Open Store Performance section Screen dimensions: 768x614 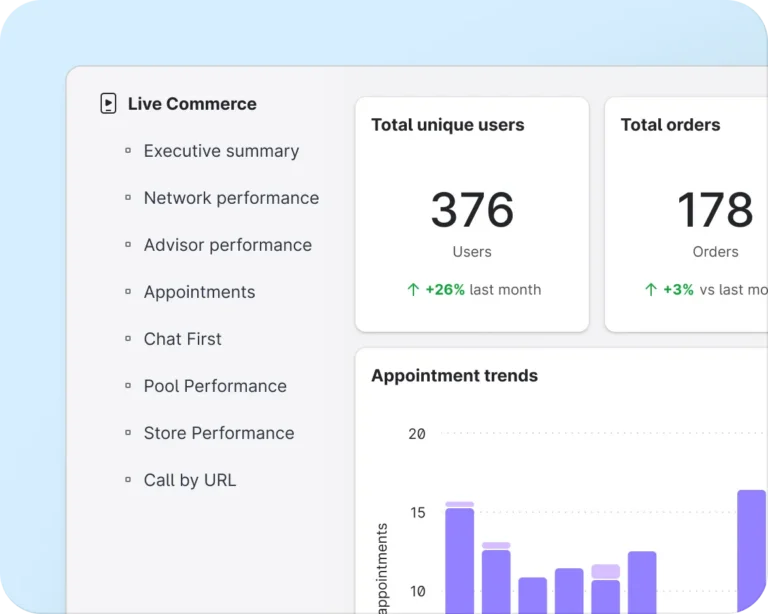pyautogui.click(x=219, y=433)
